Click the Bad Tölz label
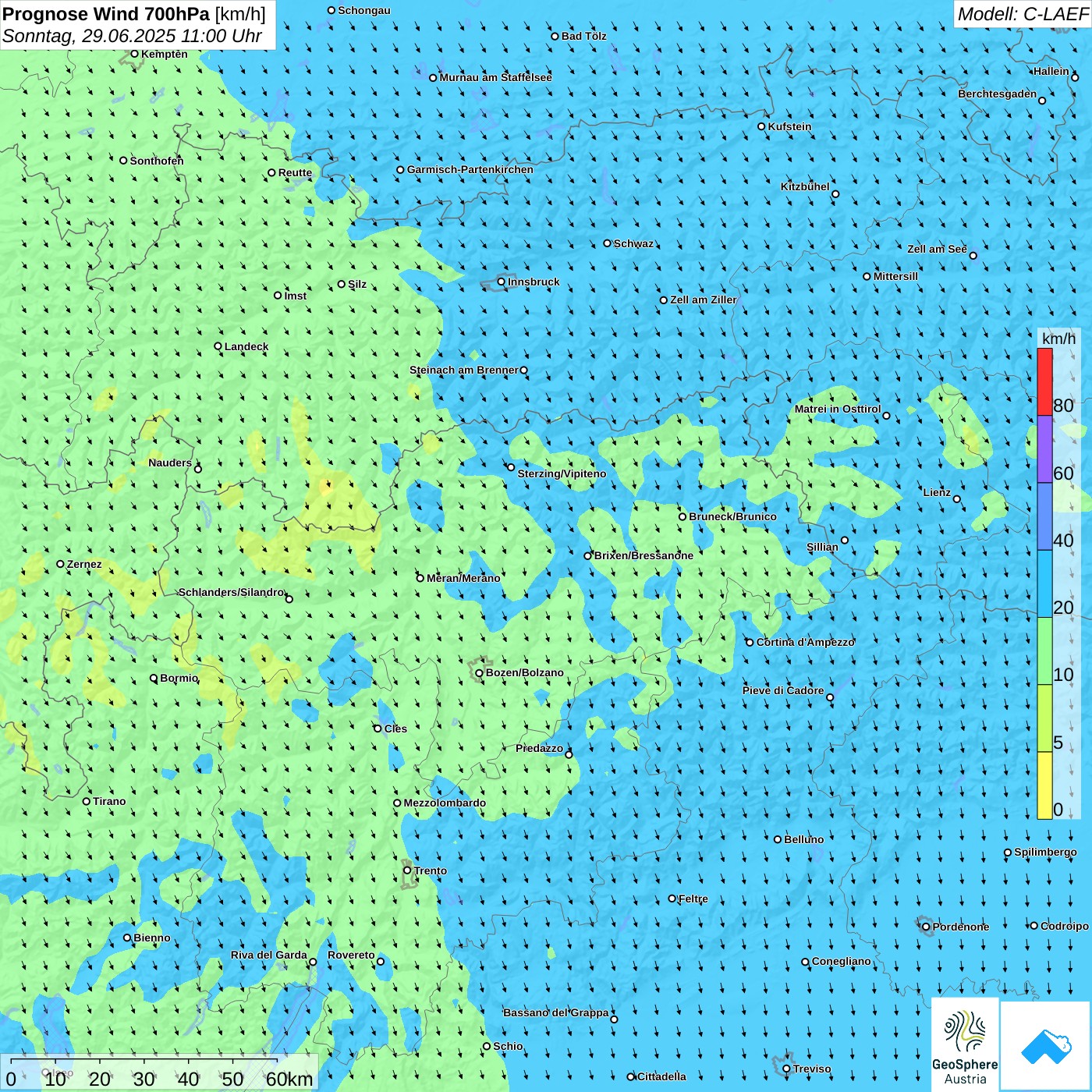Image resolution: width=1092 pixels, height=1092 pixels. tap(583, 36)
